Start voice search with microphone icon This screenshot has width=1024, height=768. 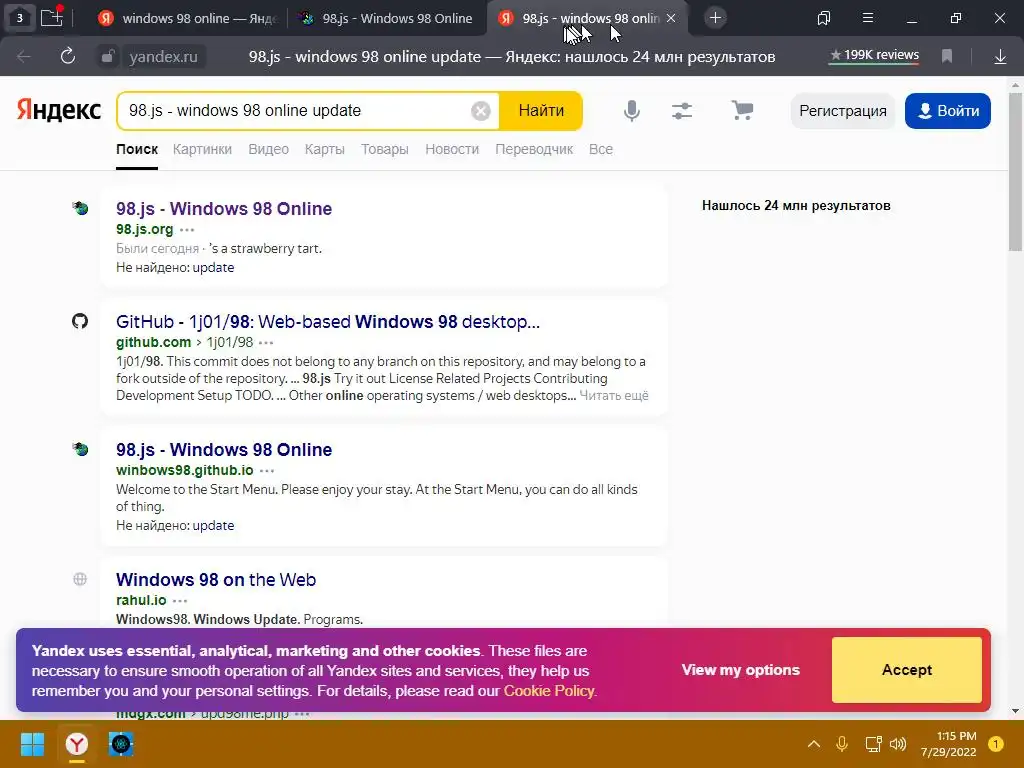coord(632,110)
